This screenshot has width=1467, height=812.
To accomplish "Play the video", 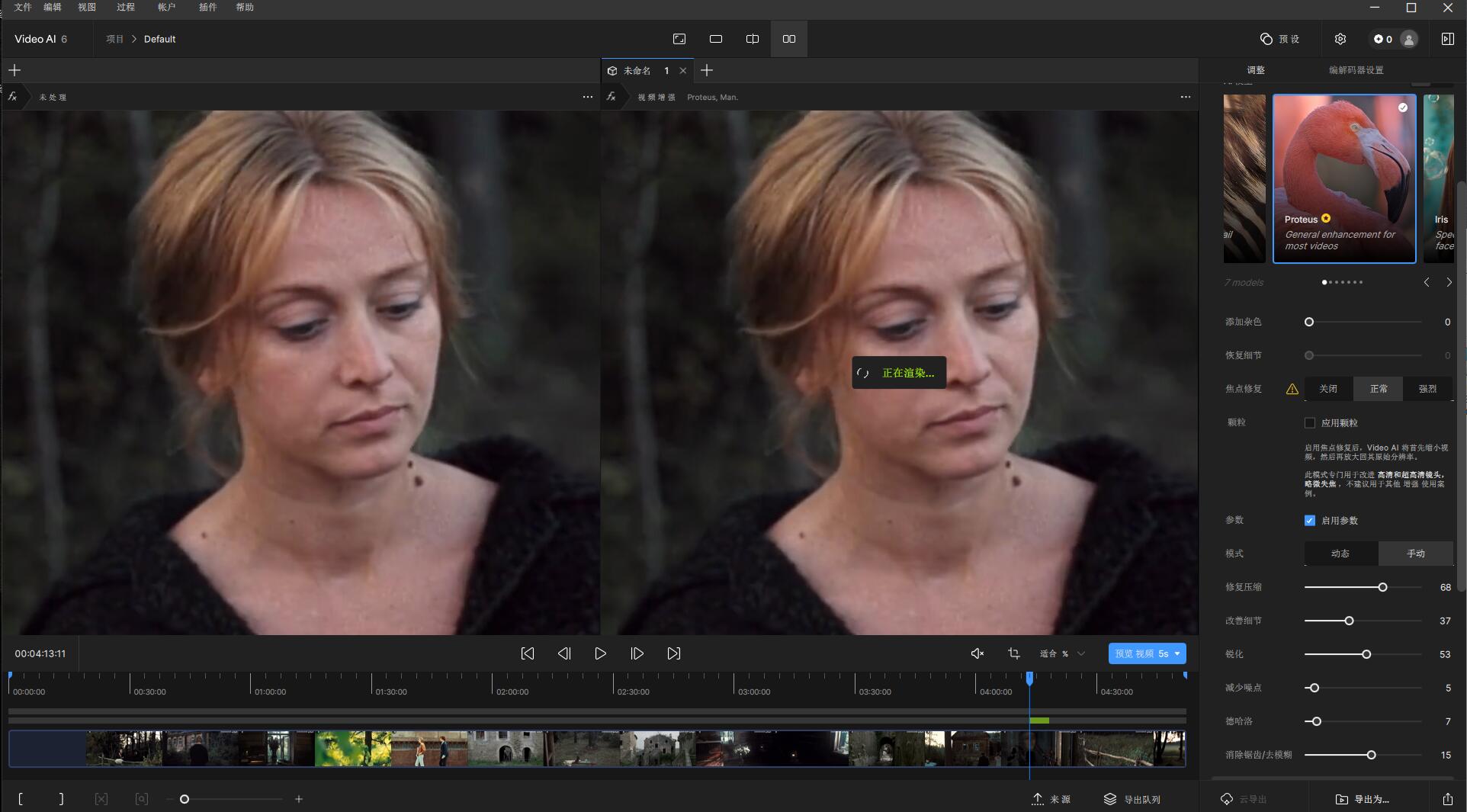I will (600, 653).
